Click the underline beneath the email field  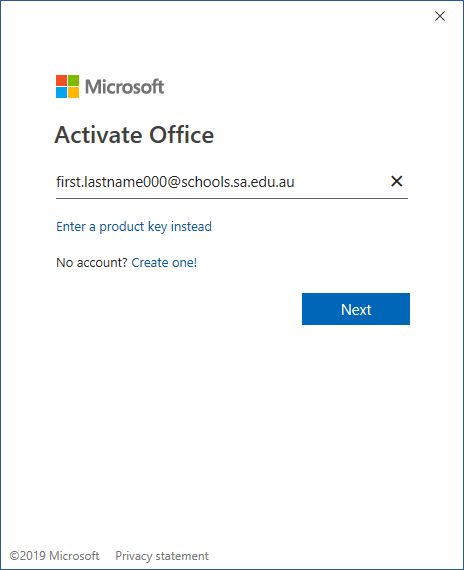pos(232,198)
